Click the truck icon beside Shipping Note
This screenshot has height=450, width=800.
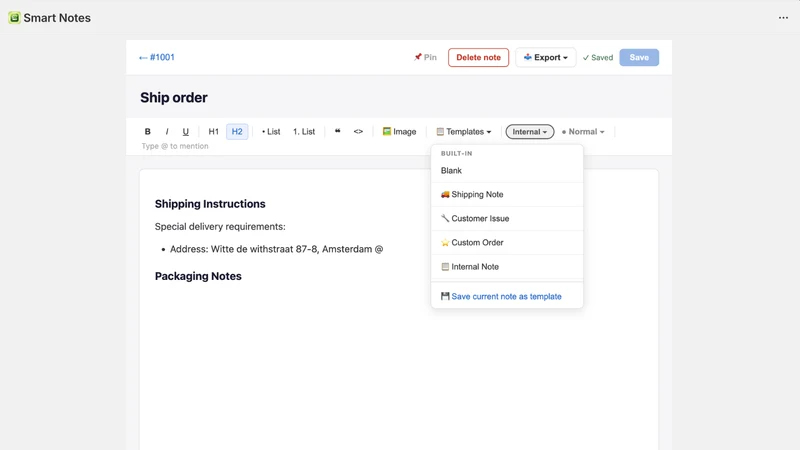[x=445, y=194]
